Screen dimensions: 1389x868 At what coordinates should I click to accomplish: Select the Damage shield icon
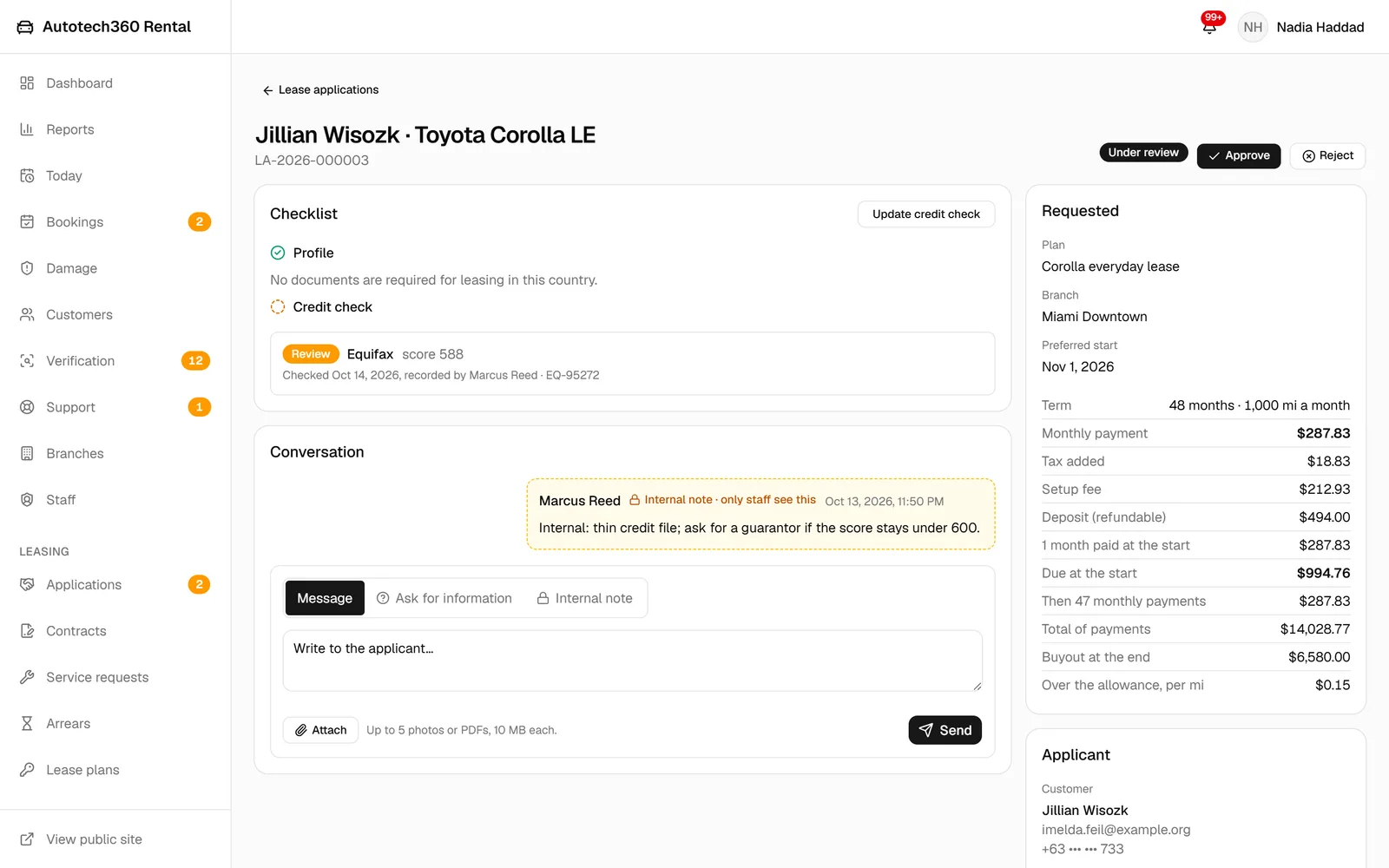coord(27,268)
